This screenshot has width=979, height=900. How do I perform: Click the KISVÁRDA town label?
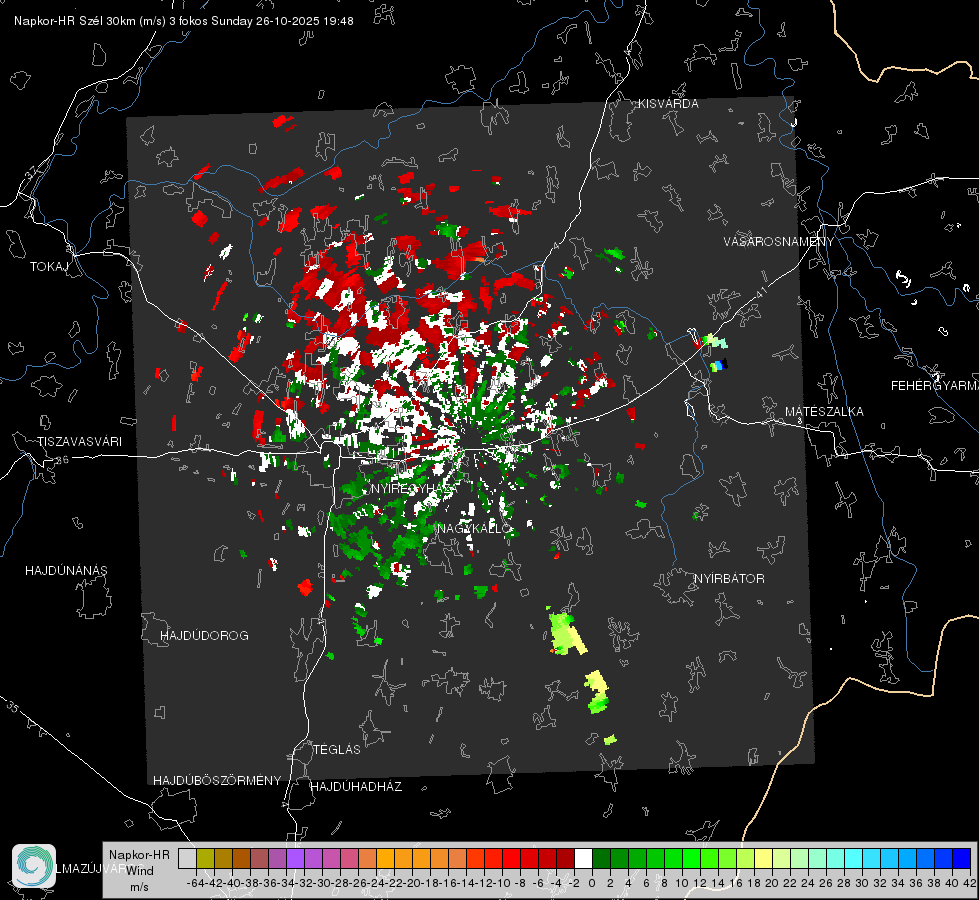668,104
